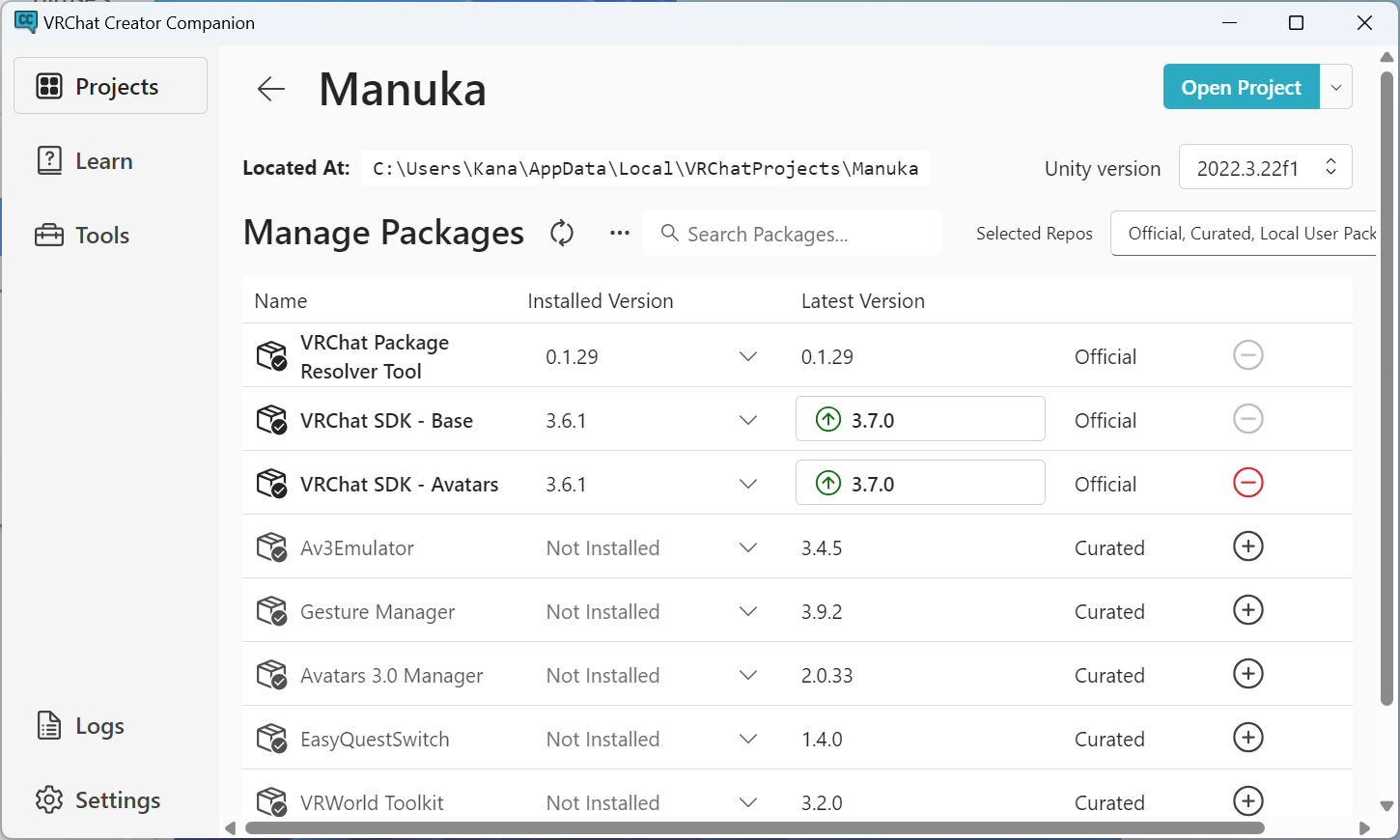Open the three-dot more options menu
The width and height of the screenshot is (1400, 840).
click(620, 233)
